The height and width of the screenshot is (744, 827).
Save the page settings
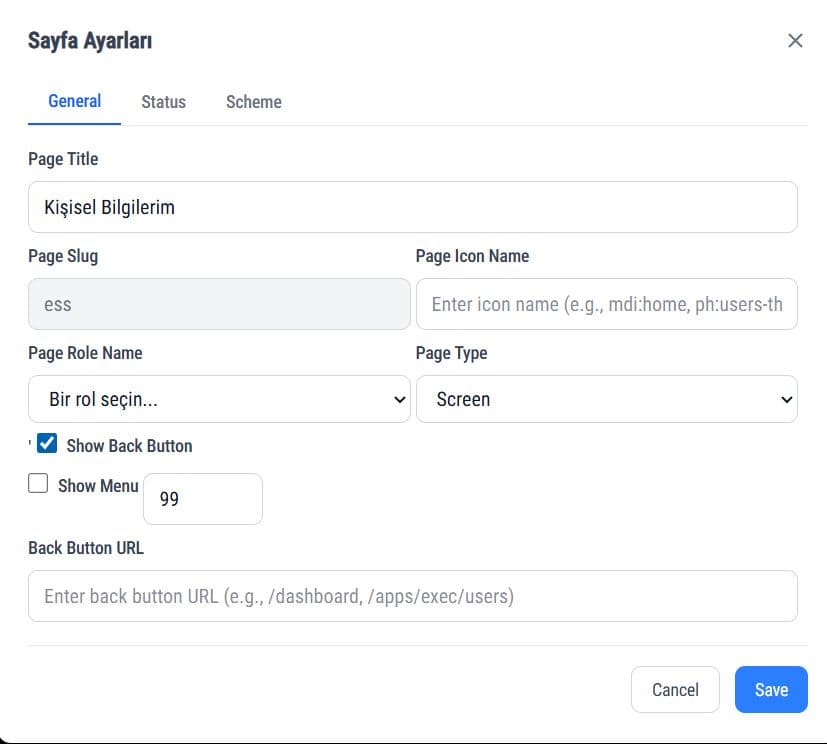(x=770, y=689)
